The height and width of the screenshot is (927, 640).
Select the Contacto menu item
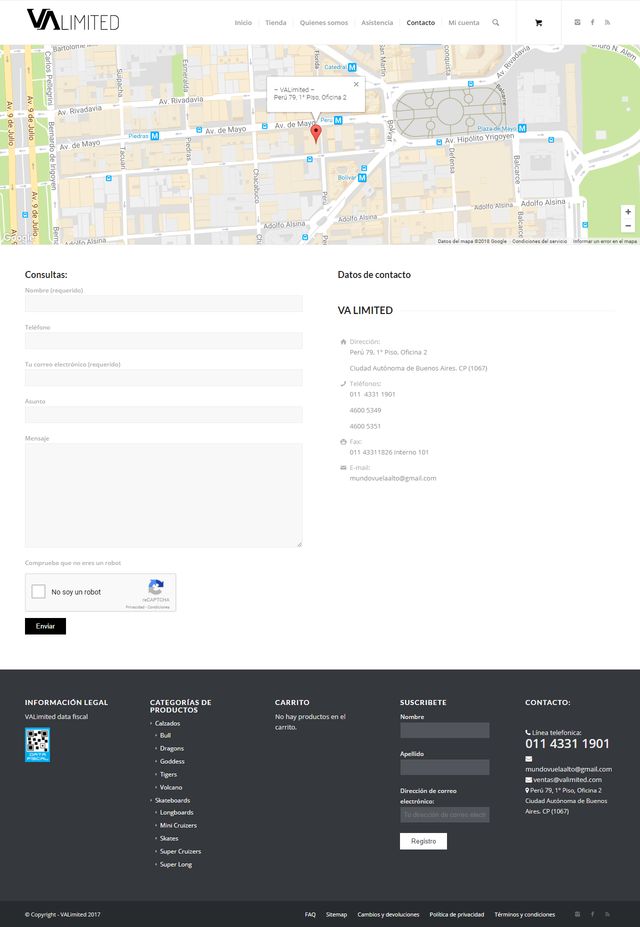421,22
